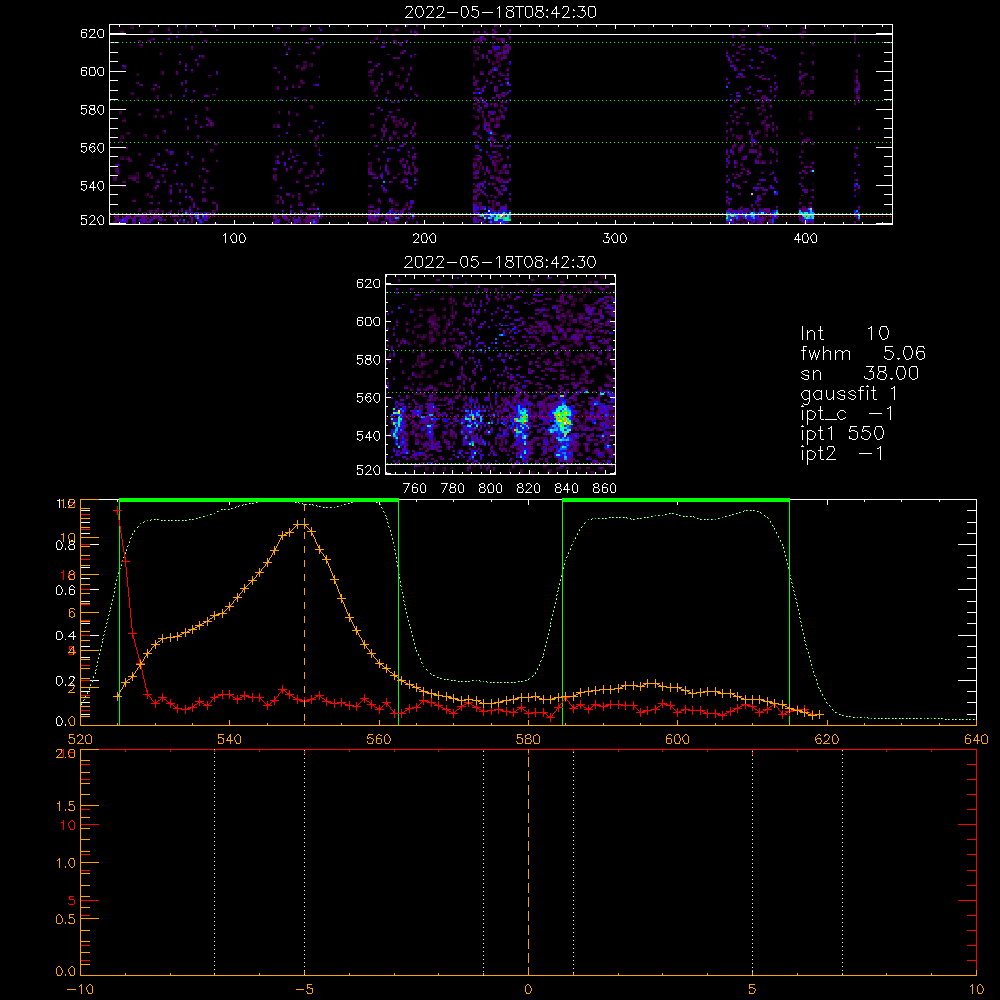This screenshot has height=1000, width=1000.
Task: Click the 560 y-axis label of top plot
Action: (x=92, y=147)
